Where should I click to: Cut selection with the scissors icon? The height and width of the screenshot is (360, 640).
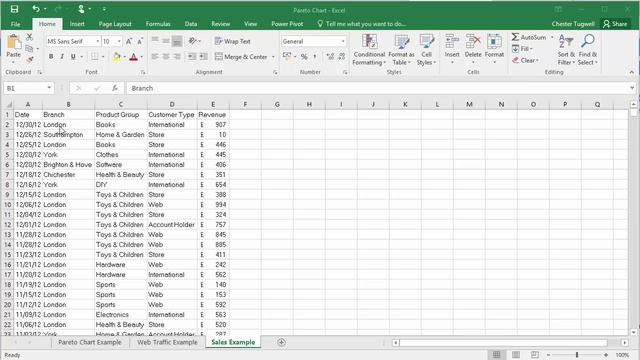pos(29,37)
